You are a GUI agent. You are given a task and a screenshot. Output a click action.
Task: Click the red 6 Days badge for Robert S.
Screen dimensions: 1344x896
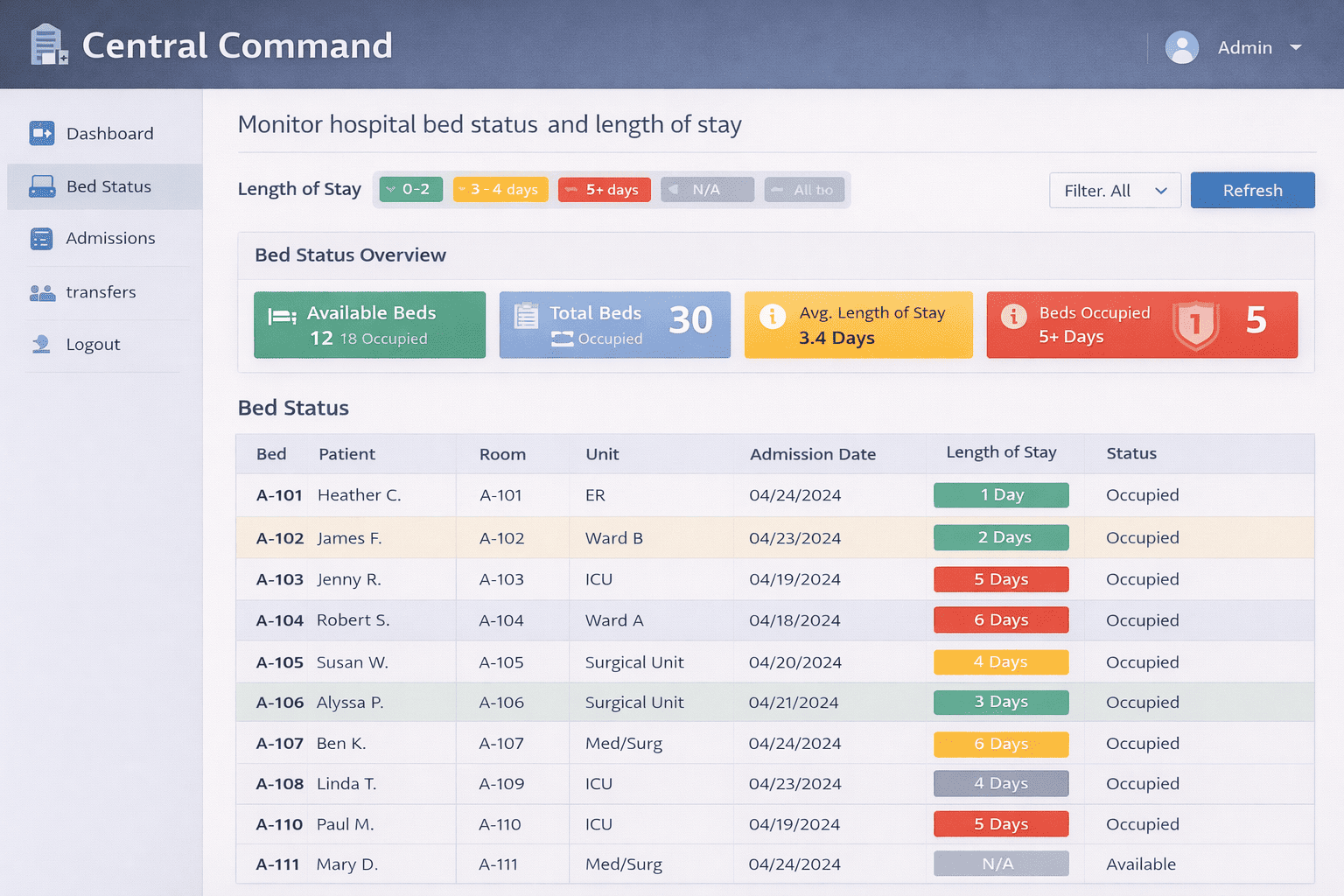(1001, 620)
